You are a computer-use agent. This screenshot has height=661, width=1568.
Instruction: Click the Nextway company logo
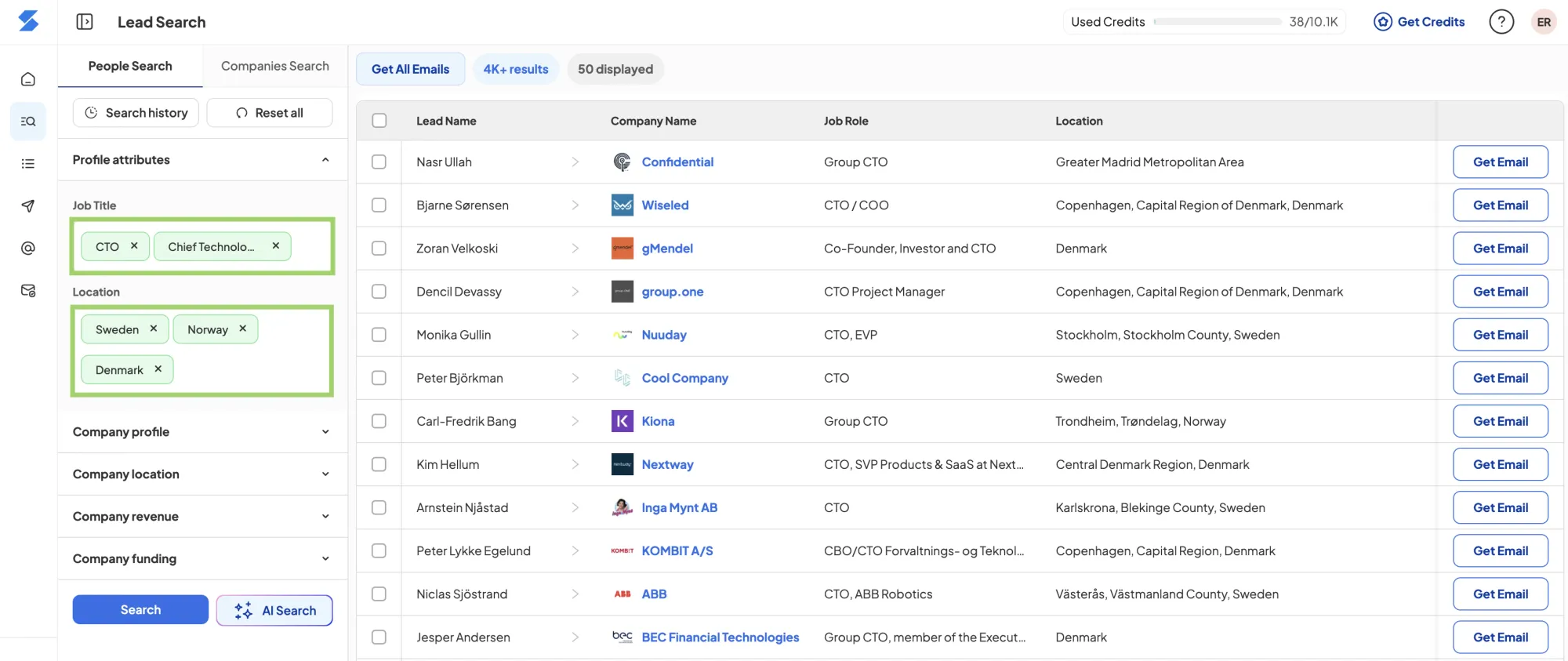click(x=622, y=464)
